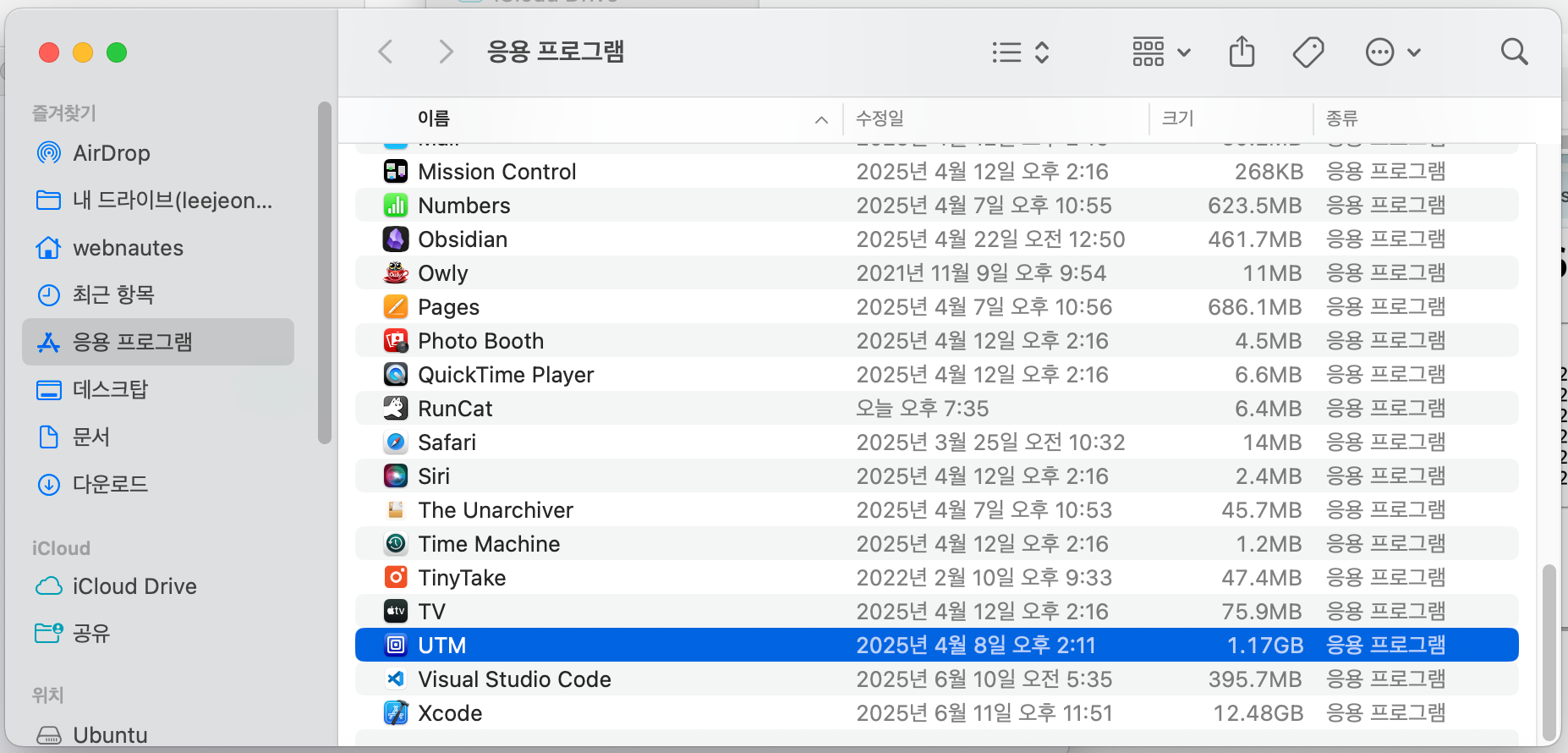Click the Safari compass icon
The width and height of the screenshot is (1568, 753).
pyautogui.click(x=396, y=442)
